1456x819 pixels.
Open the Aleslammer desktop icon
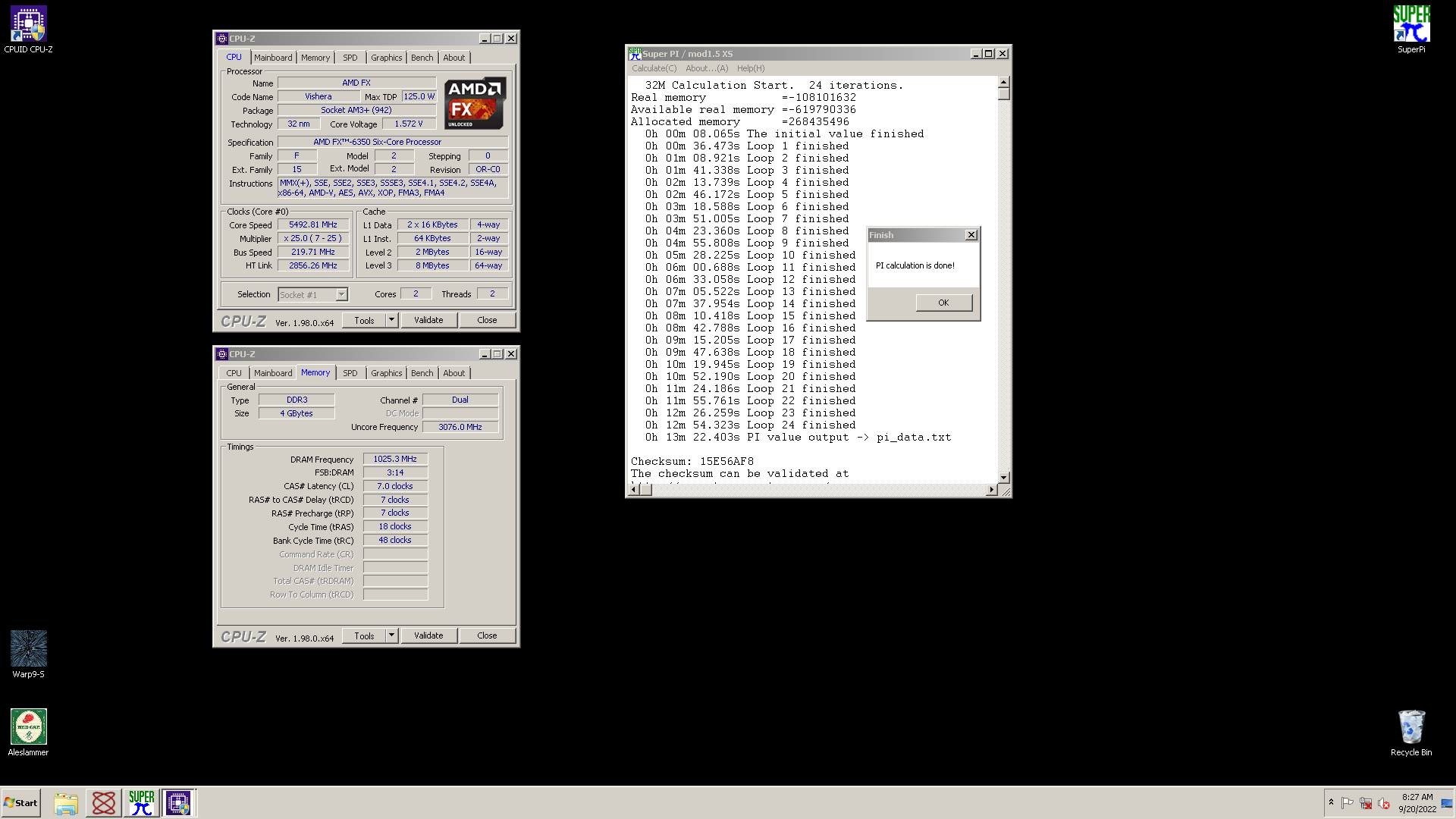tap(28, 733)
